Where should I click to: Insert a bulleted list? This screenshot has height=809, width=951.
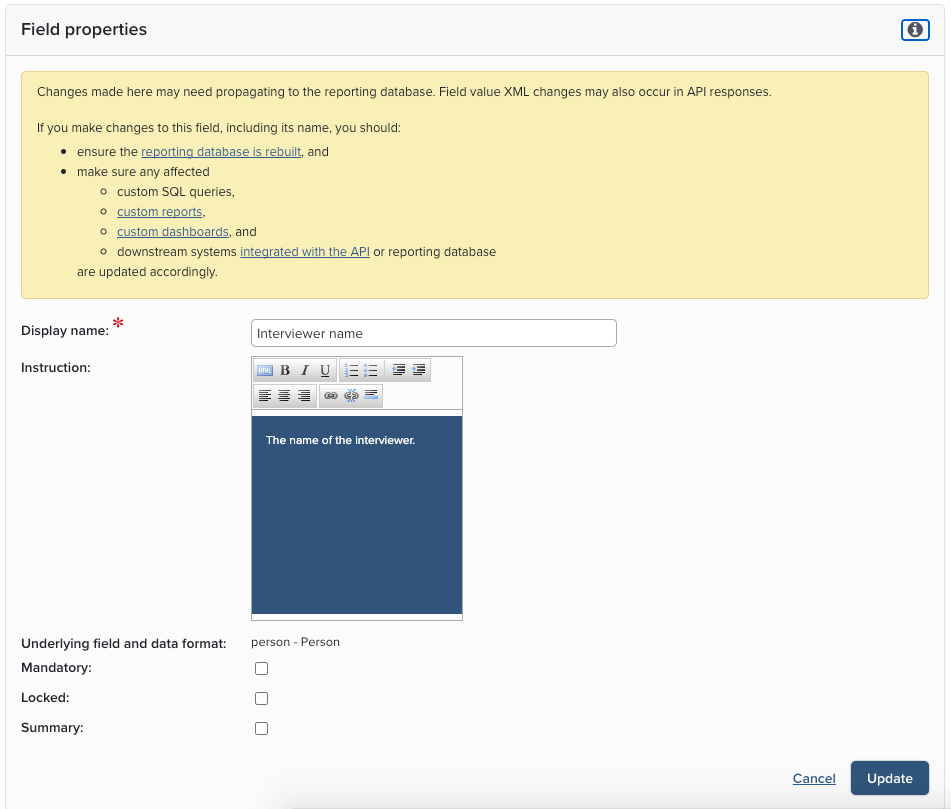click(370, 370)
